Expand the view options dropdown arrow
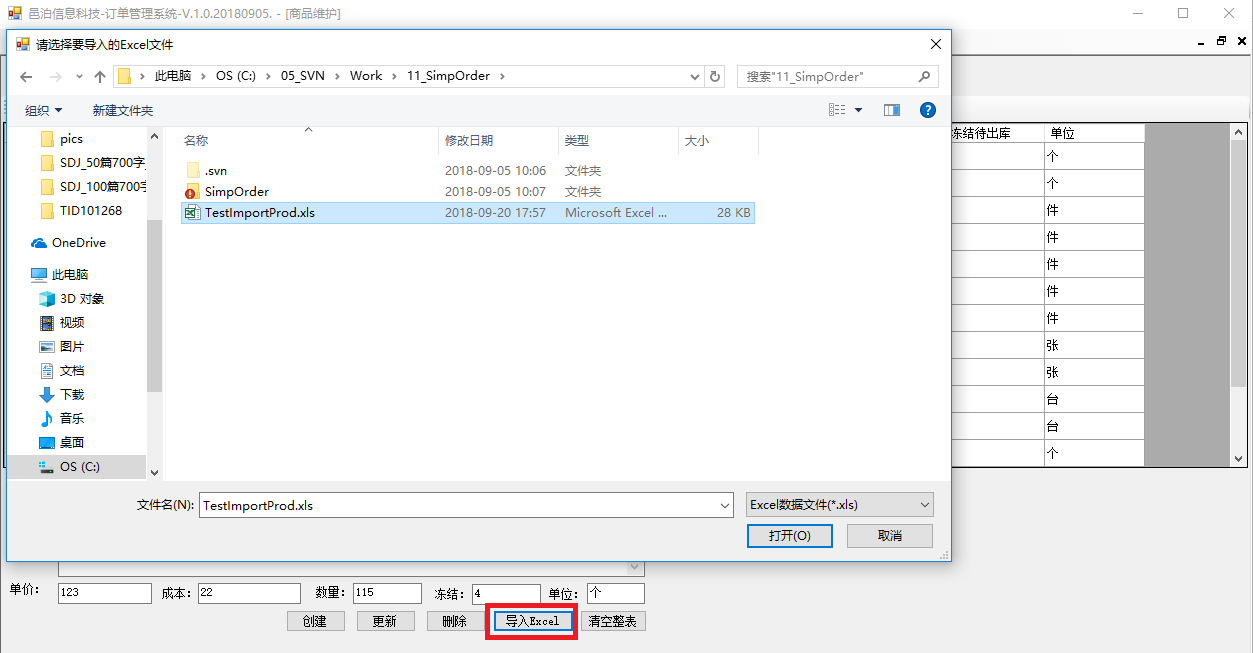Screen dimensions: 1253x653 859,110
